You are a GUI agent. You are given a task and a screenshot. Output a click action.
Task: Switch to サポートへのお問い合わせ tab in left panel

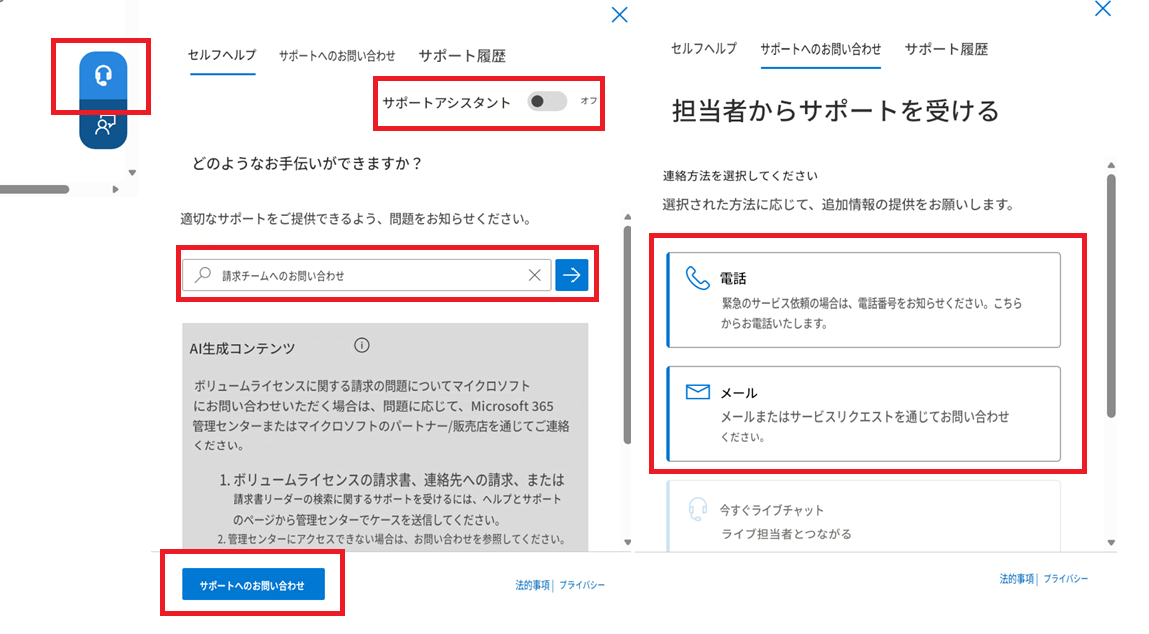337,56
